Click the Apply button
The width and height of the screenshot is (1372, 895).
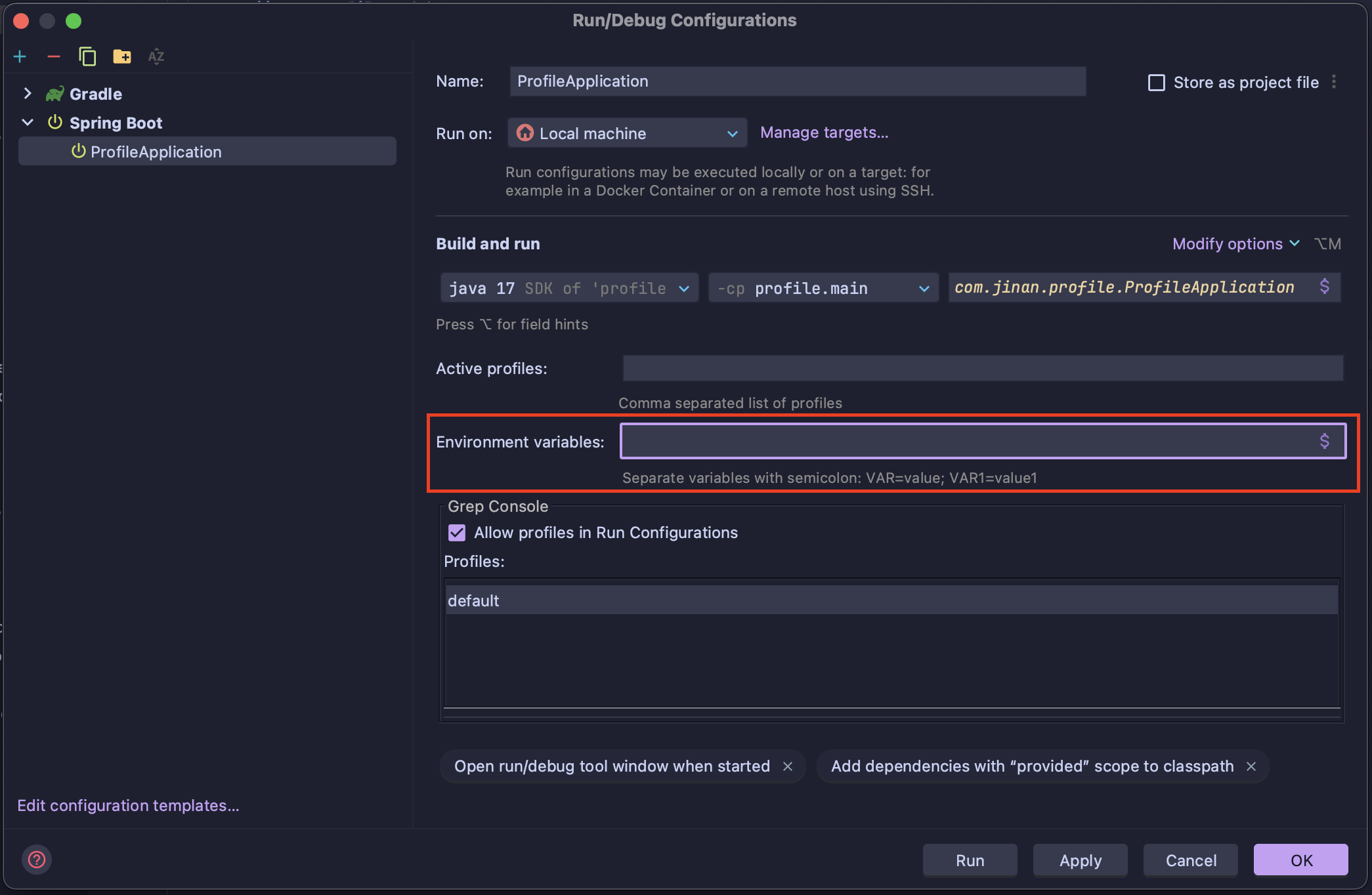click(x=1080, y=860)
